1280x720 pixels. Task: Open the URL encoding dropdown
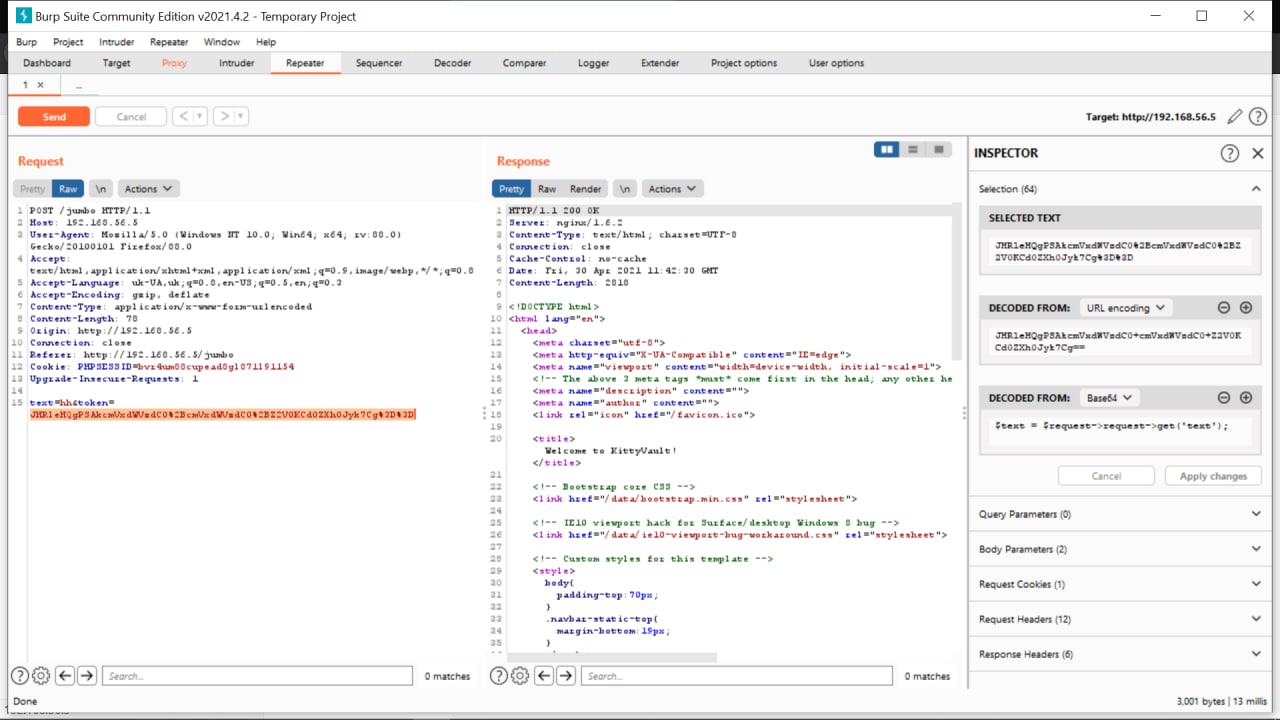point(1127,308)
